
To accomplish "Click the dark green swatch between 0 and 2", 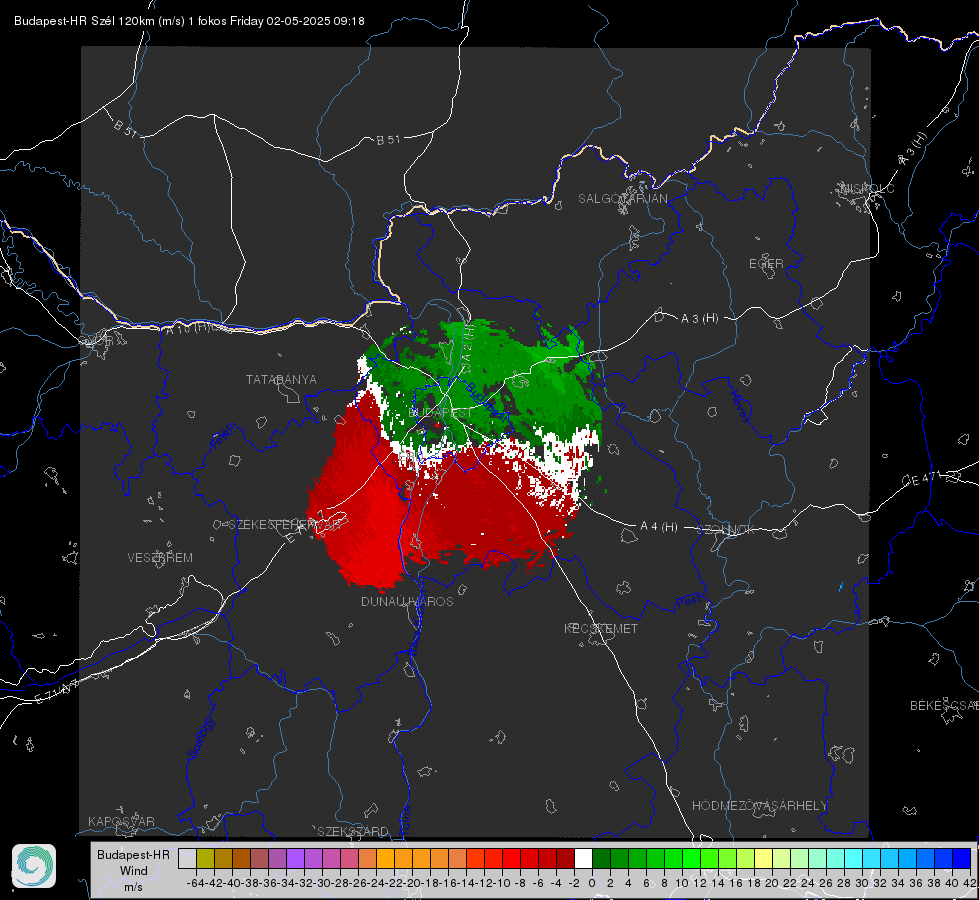I will [x=601, y=858].
